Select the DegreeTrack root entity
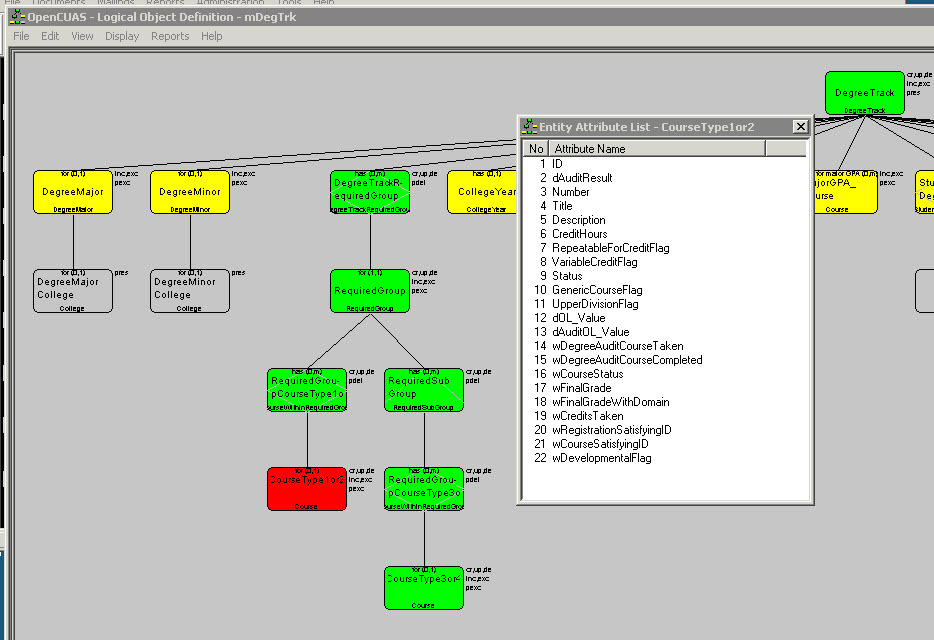 point(864,93)
